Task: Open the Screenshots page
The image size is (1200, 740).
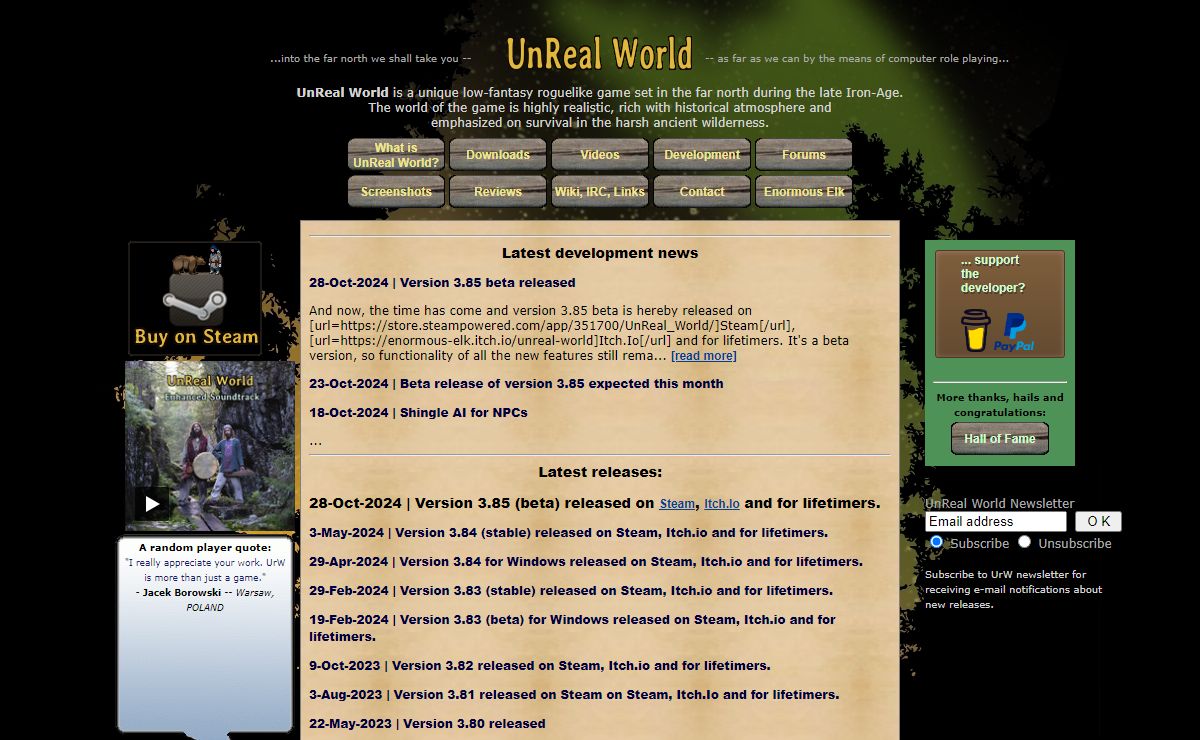Action: pyautogui.click(x=396, y=192)
